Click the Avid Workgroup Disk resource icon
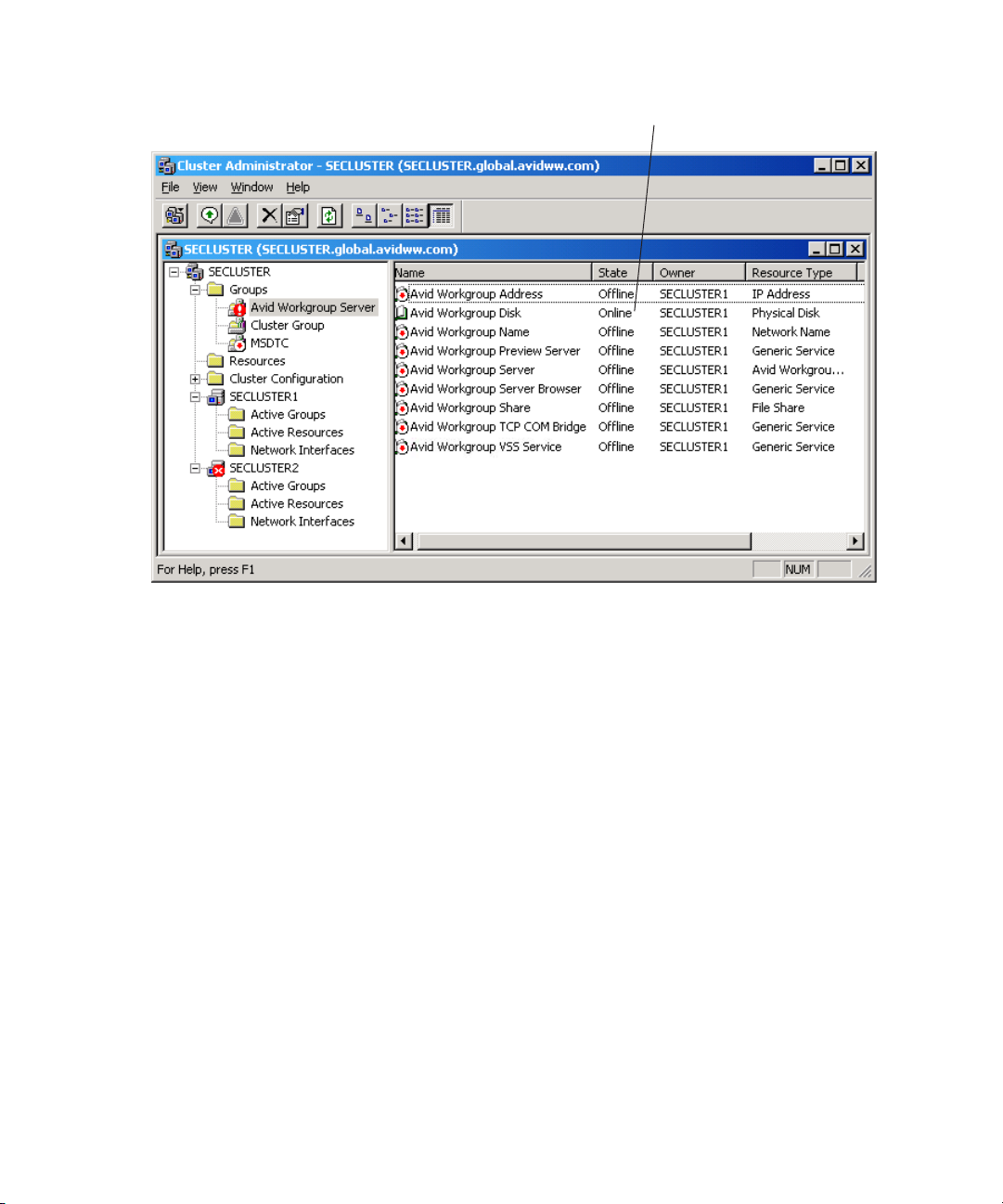 coord(402,313)
